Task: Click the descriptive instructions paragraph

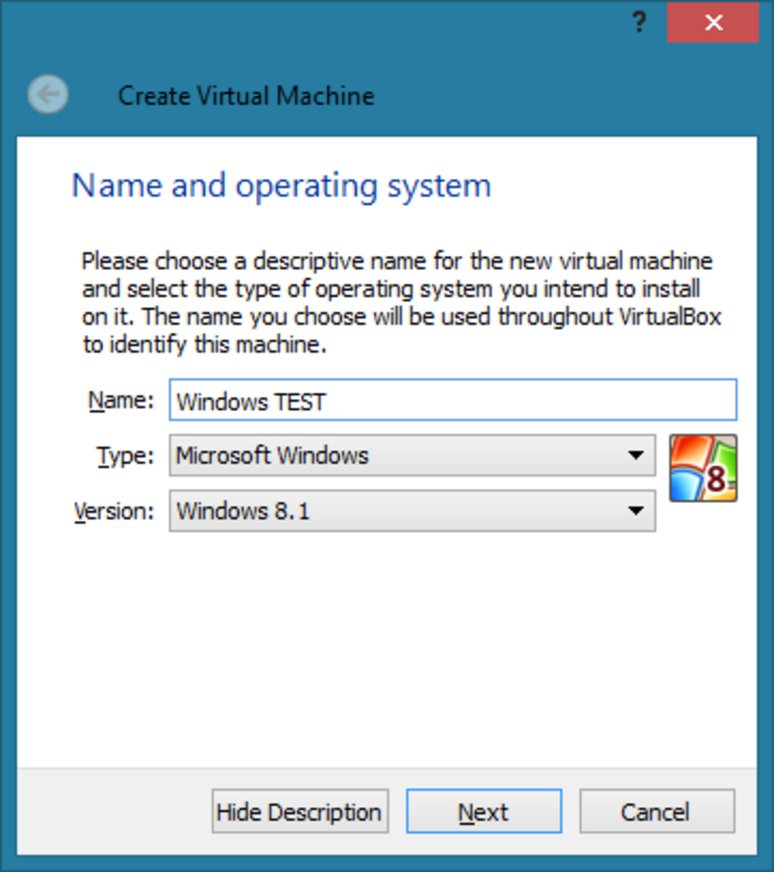Action: [x=400, y=304]
